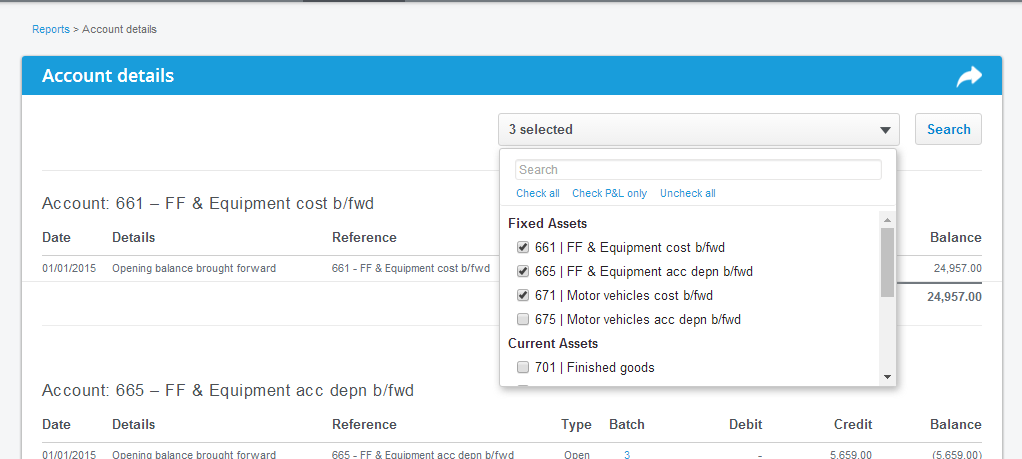This screenshot has height=459, width=1022.
Task: Click the 'Check all' link
Action: pyautogui.click(x=538, y=193)
